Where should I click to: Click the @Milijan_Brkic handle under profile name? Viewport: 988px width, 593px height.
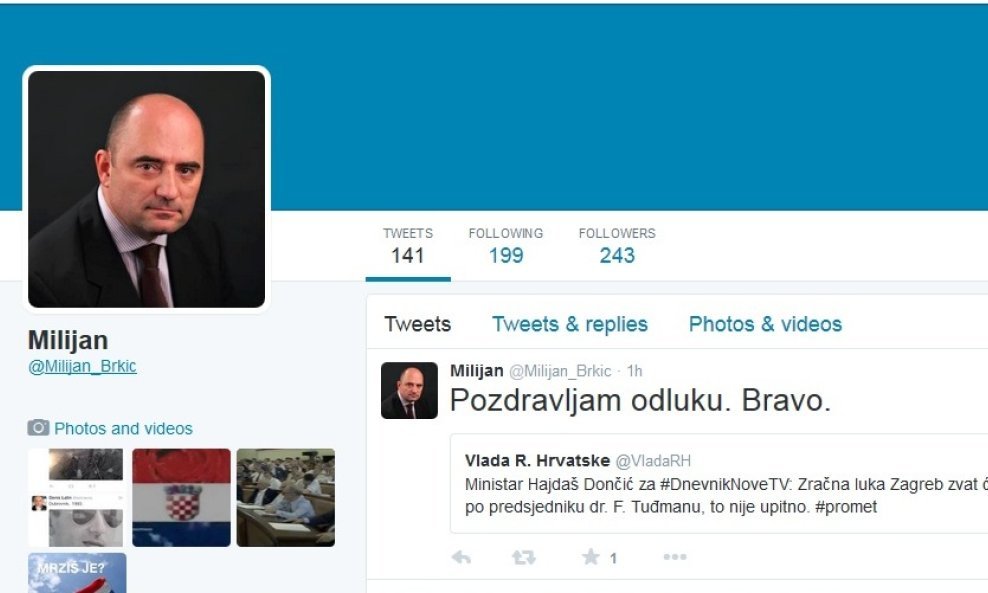click(x=83, y=366)
